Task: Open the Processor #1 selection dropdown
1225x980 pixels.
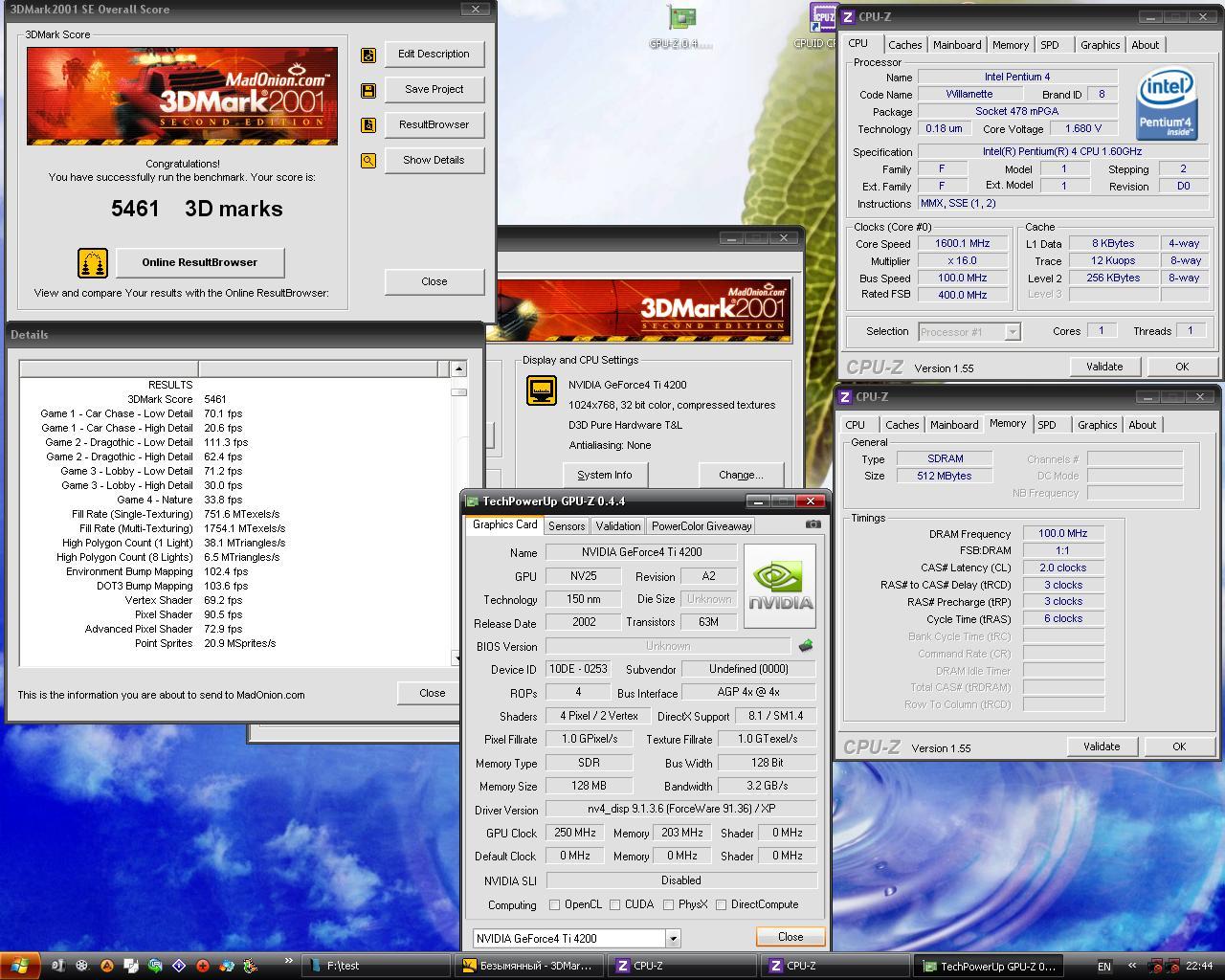Action: pos(1013,332)
